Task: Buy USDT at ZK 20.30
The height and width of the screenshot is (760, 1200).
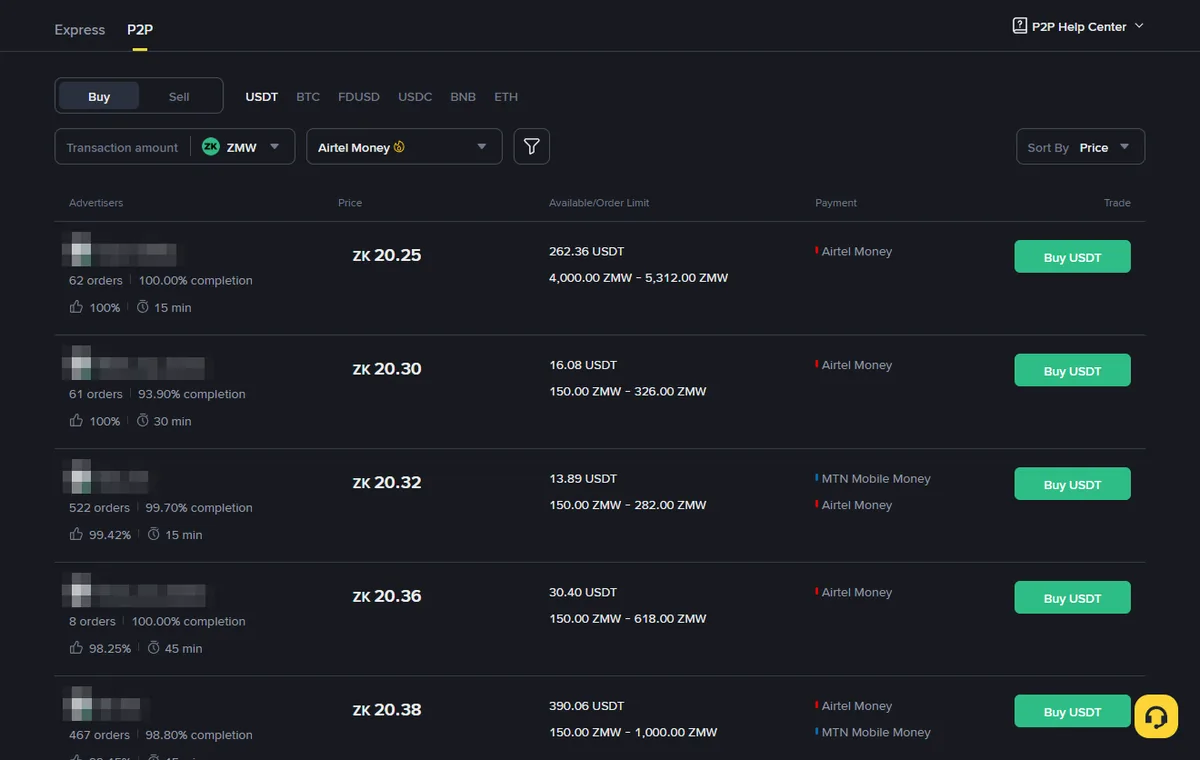Action: 1072,370
